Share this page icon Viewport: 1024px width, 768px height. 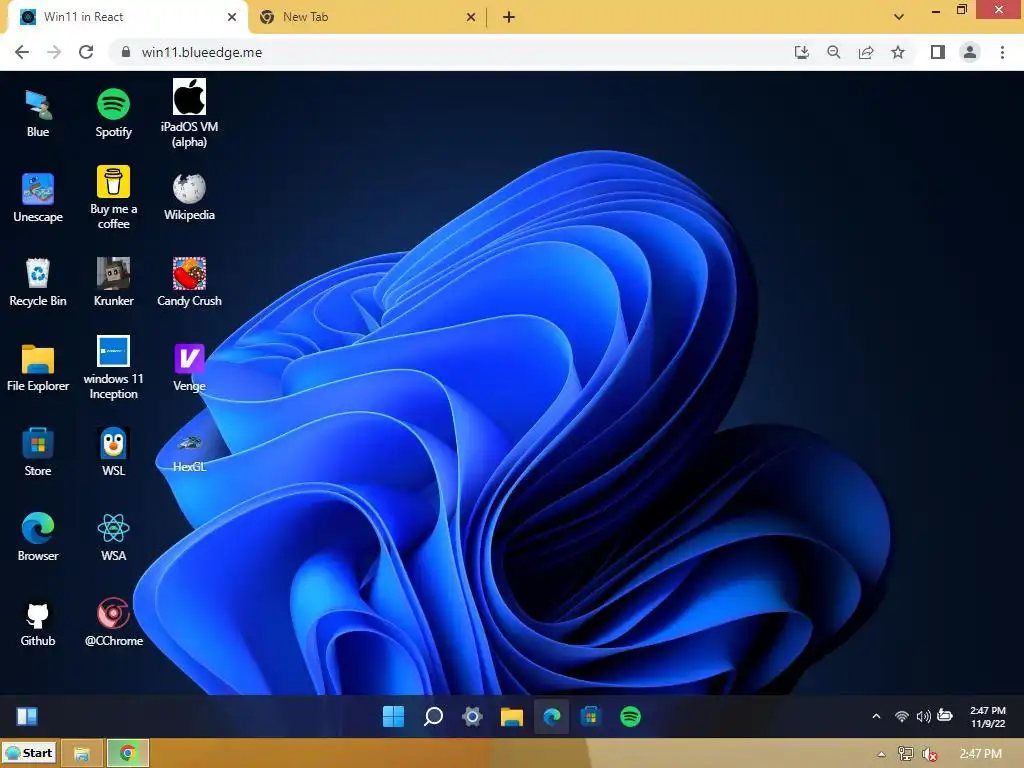click(866, 52)
